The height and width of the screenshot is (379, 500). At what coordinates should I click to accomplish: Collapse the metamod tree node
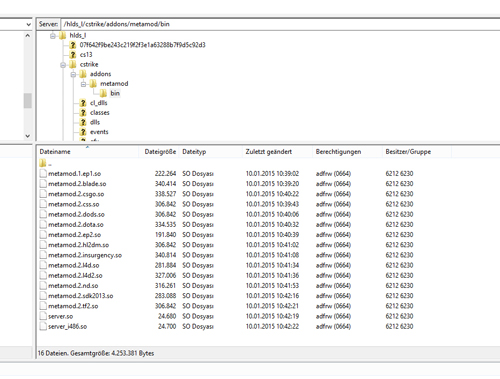tap(84, 84)
